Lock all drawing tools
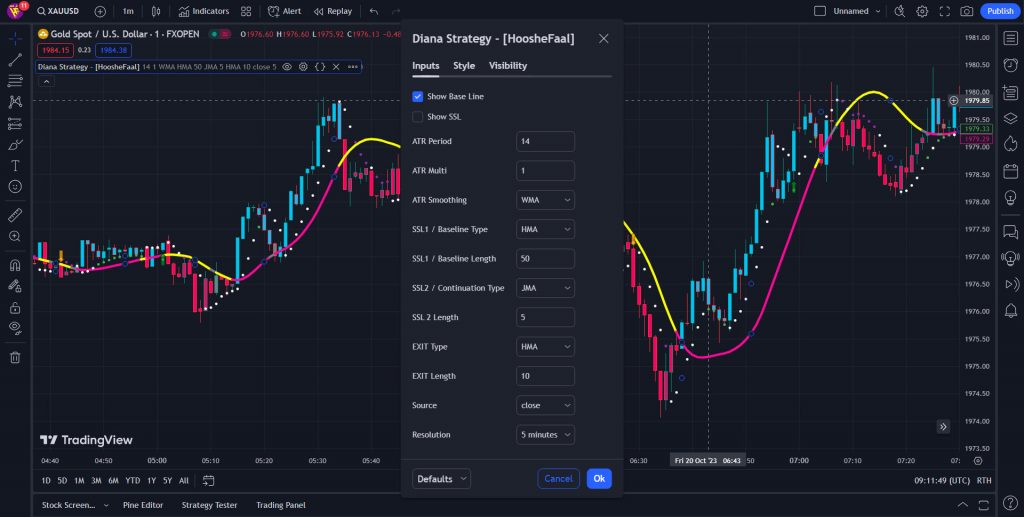1024x517 pixels. (15, 307)
